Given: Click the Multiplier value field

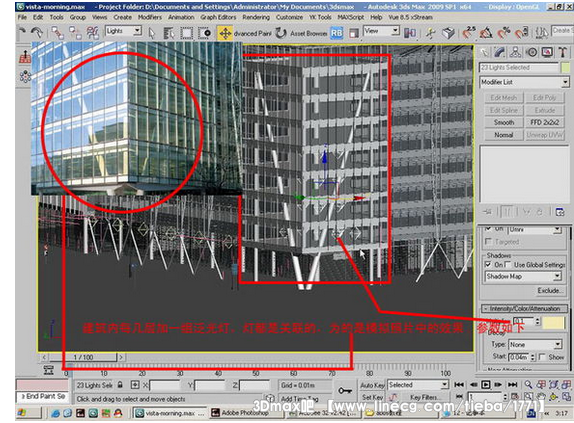Looking at the screenshot, I should [x=523, y=321].
